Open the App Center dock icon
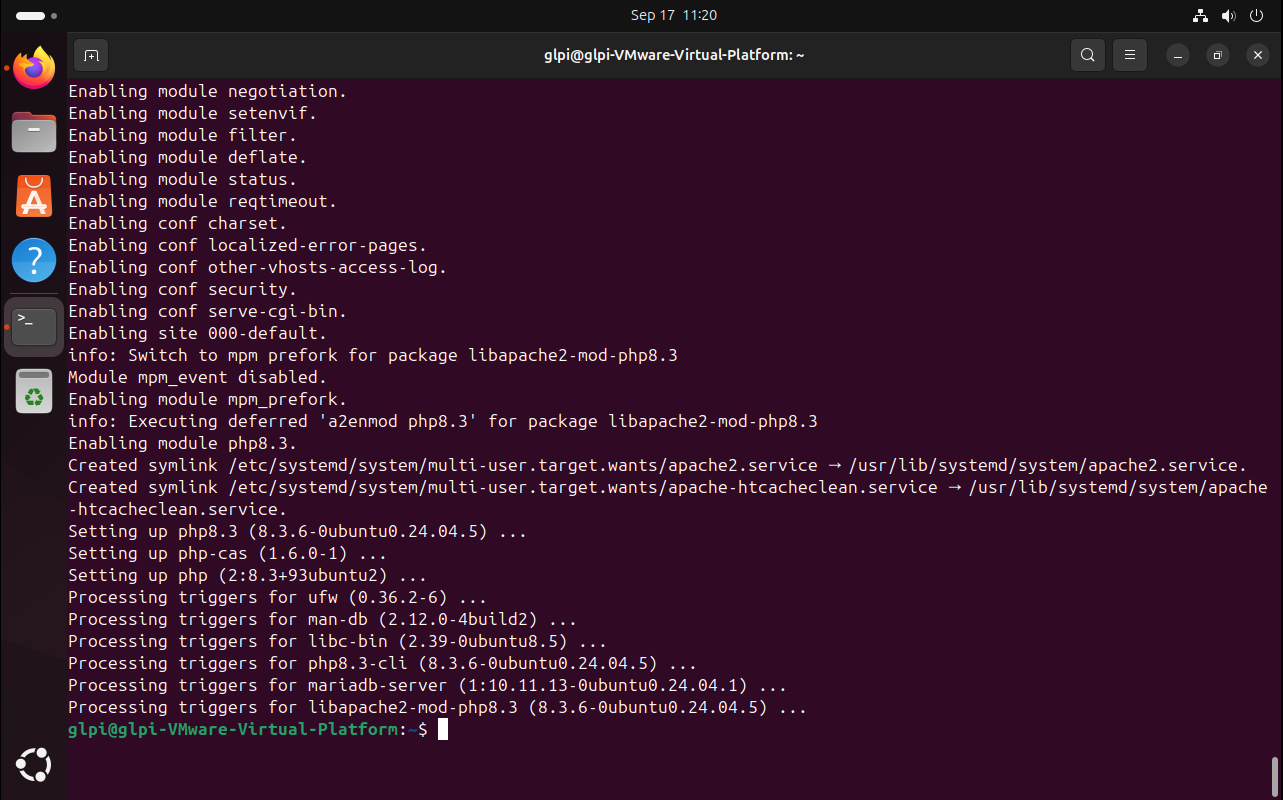This screenshot has height=800, width=1283. (x=34, y=197)
